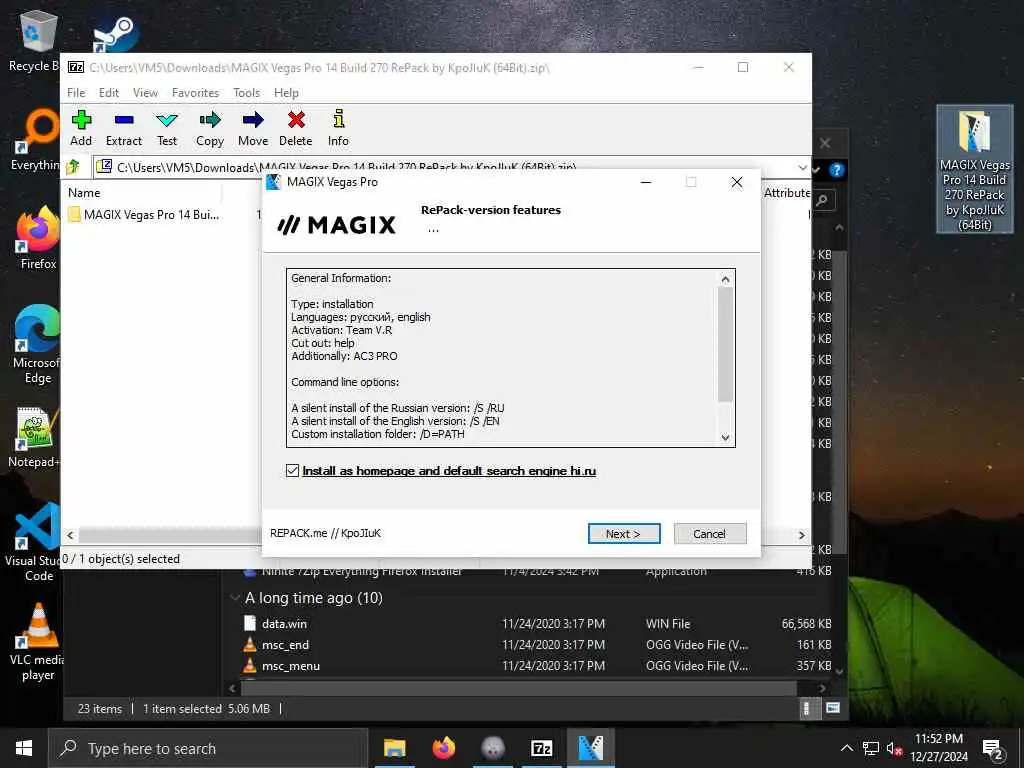Open VLC media player desktop shortcut
This screenshot has height=768, width=1024.
pos(38,643)
